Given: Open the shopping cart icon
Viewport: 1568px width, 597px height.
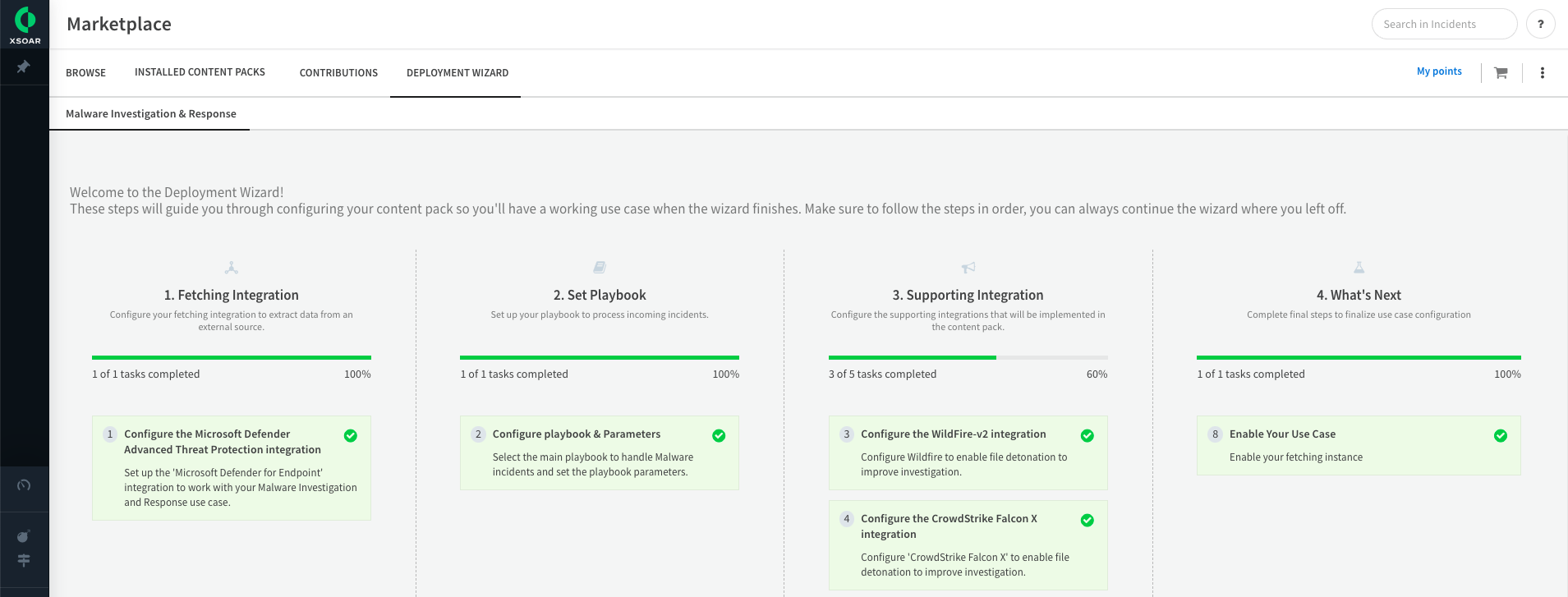Looking at the screenshot, I should pos(1501,72).
